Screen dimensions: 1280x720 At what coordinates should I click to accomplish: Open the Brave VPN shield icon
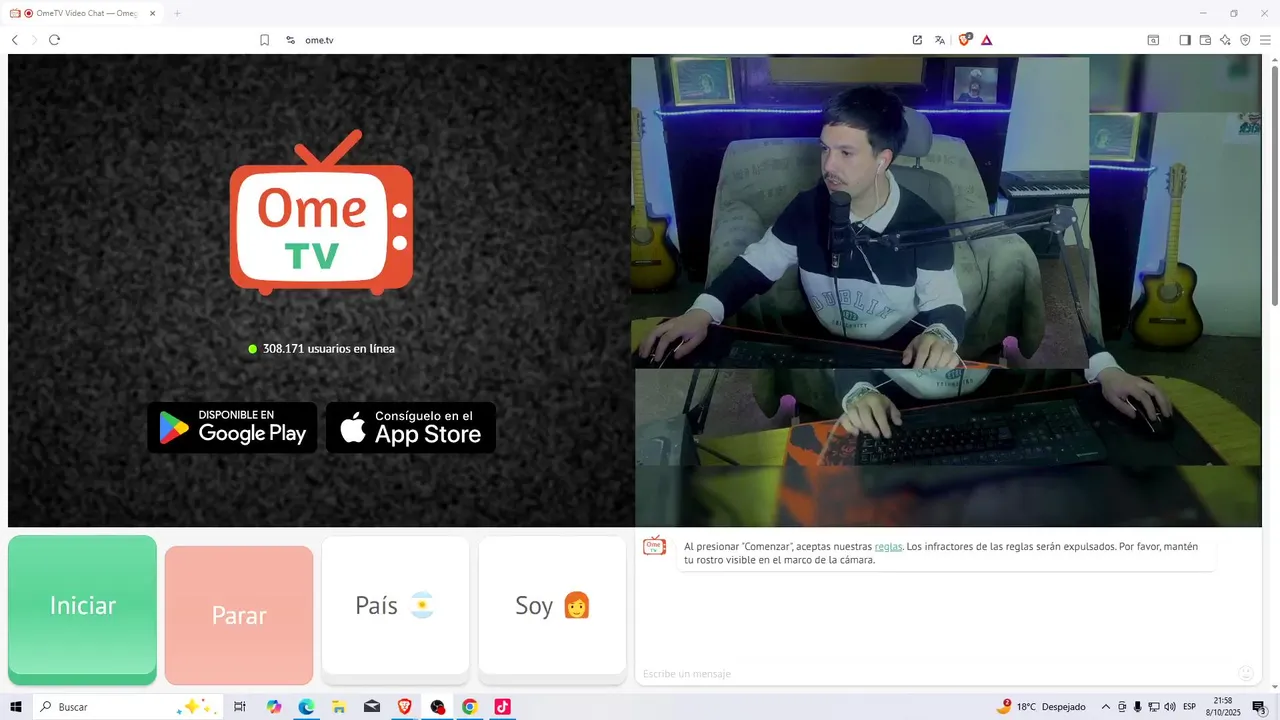click(1245, 40)
